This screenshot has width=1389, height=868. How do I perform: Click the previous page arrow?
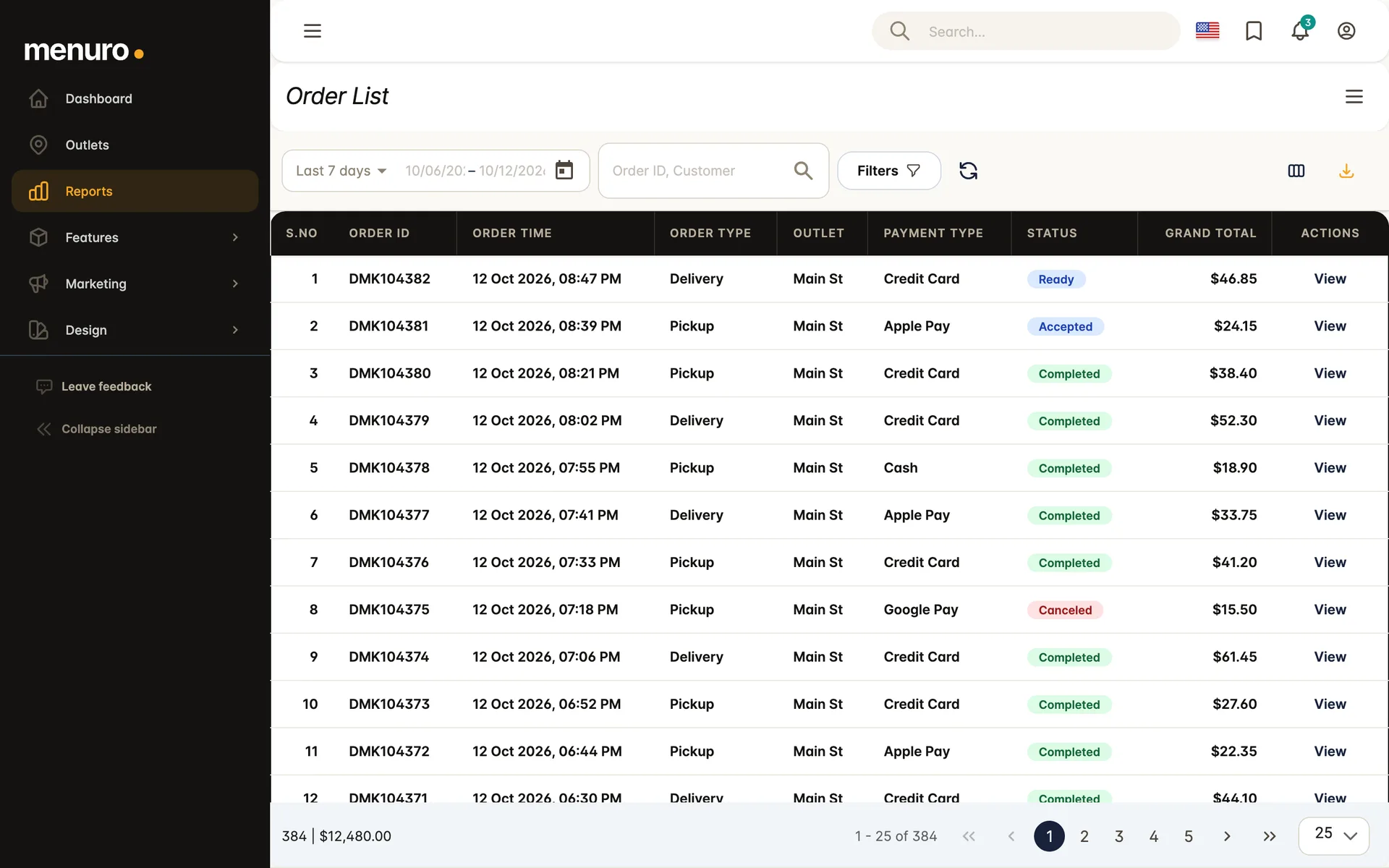[x=1011, y=836]
